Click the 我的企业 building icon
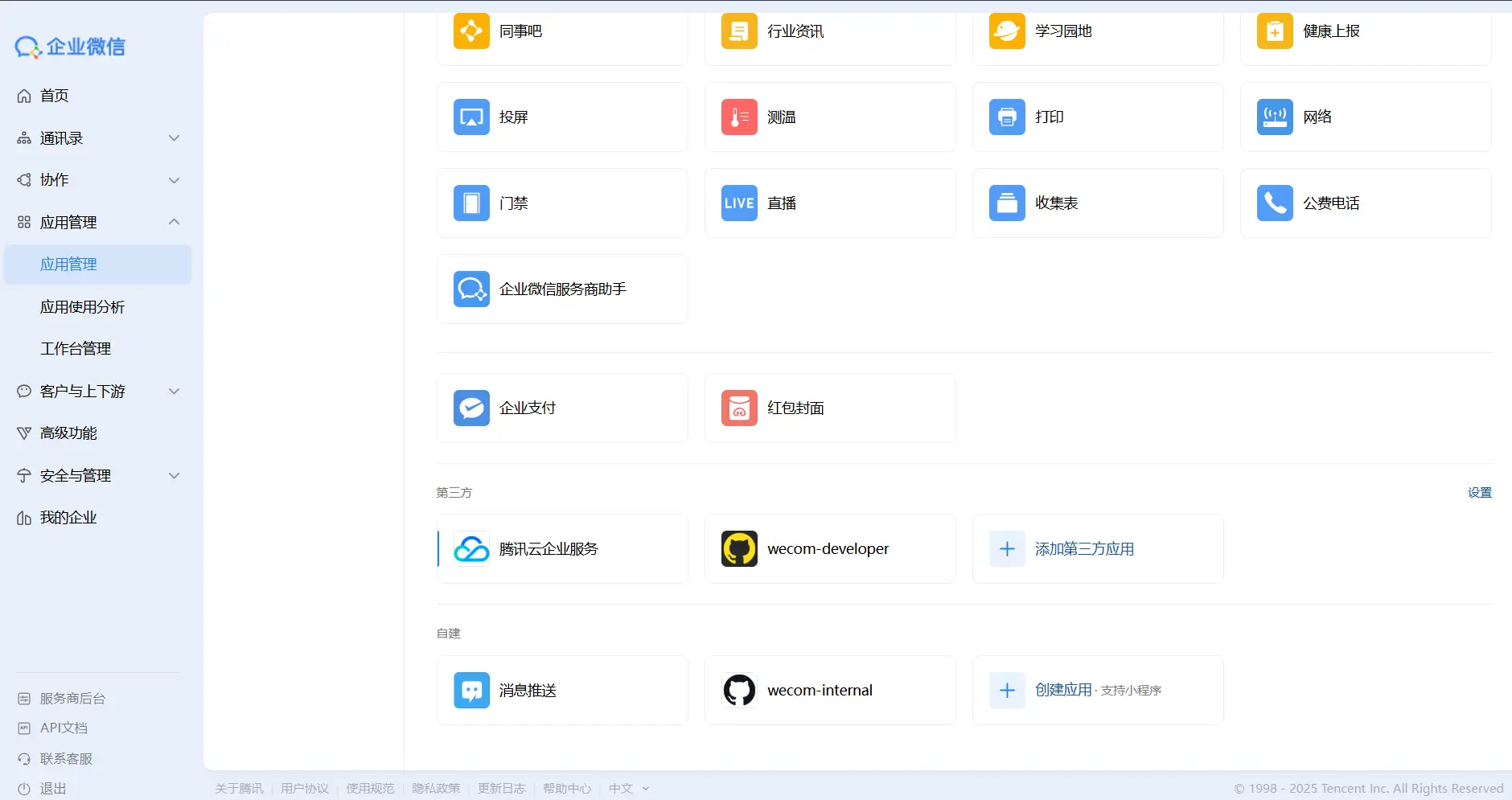This screenshot has width=1512, height=800. click(x=24, y=518)
